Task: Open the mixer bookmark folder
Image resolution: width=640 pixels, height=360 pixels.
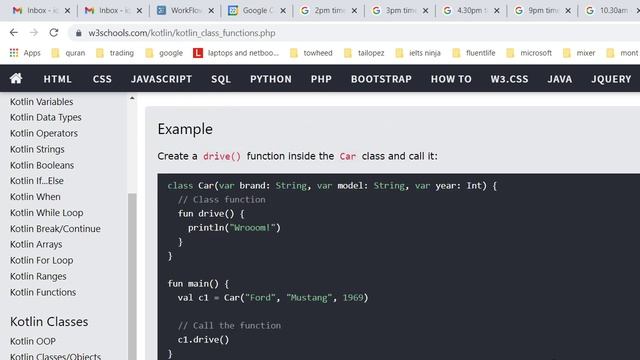Action: point(579,53)
